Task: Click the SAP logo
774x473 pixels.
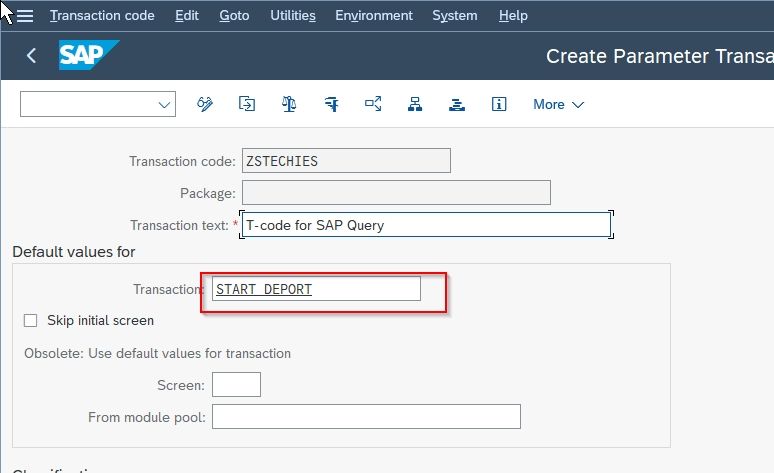Action: pos(89,55)
